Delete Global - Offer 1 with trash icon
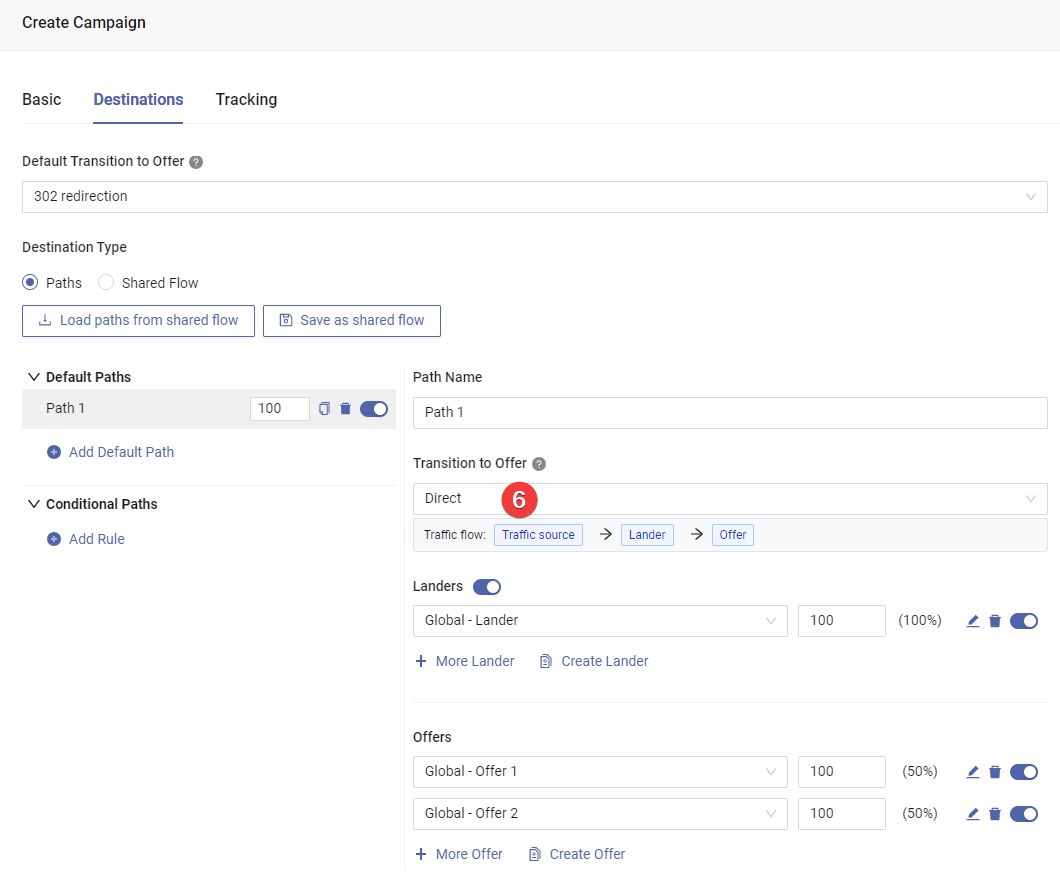This screenshot has width=1060, height=876. point(994,772)
